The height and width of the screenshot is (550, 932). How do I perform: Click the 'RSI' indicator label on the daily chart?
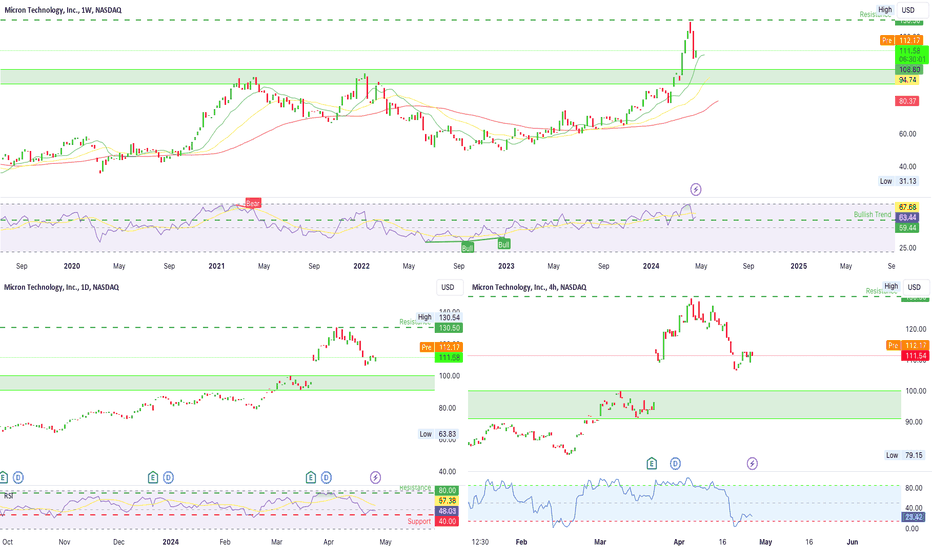[x=9, y=495]
